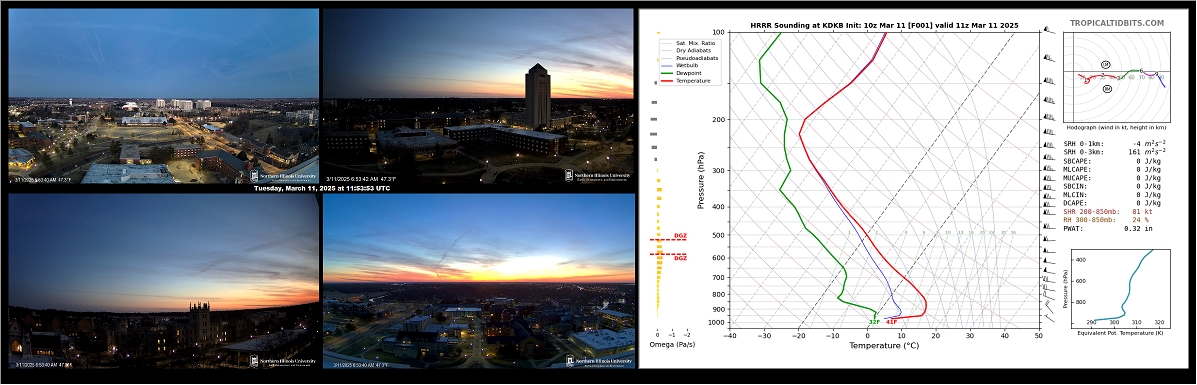
Task: Click the green 32F dewpoint label
Action: pyautogui.click(x=874, y=322)
